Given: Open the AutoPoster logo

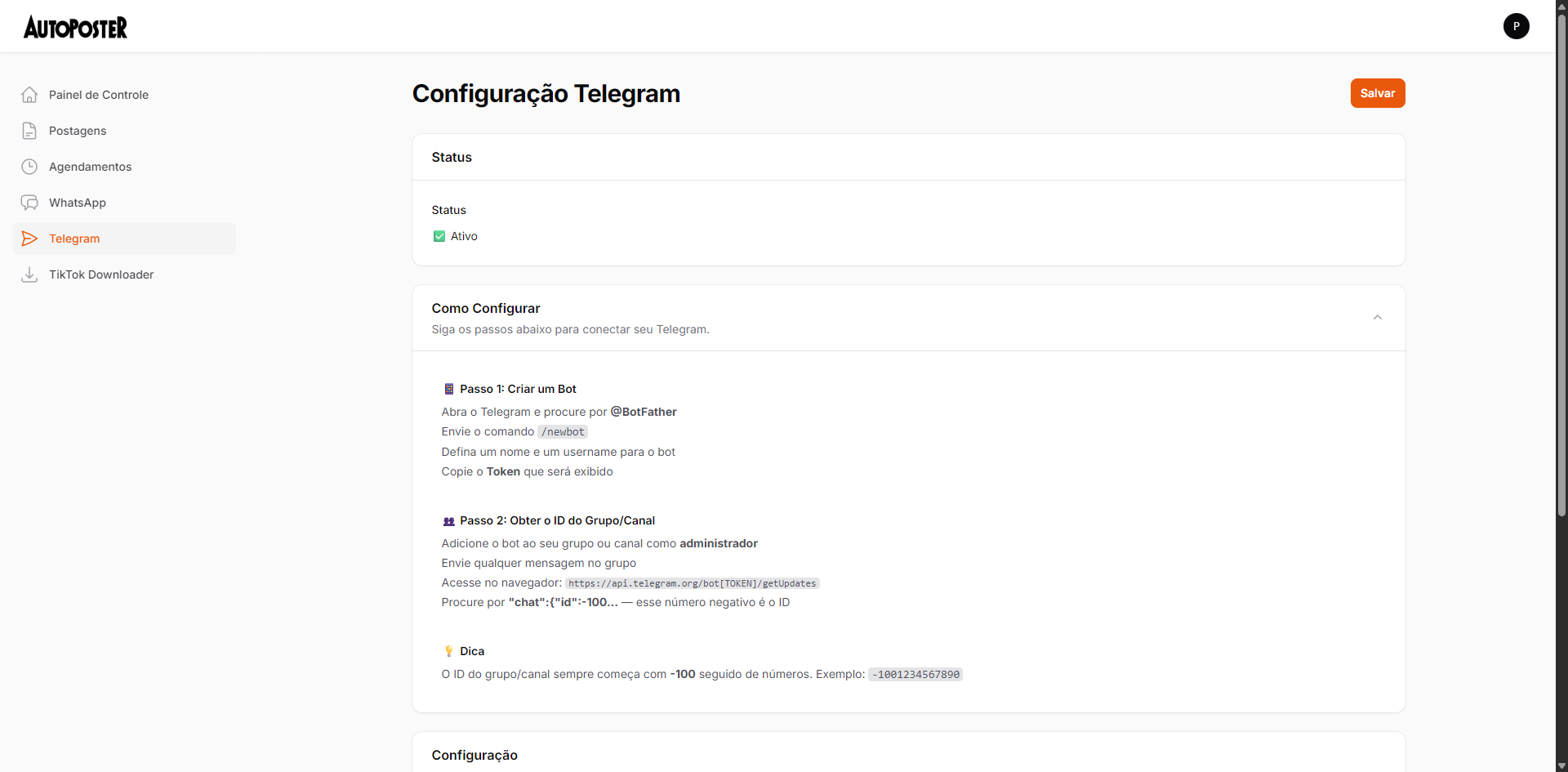Looking at the screenshot, I should [75, 26].
